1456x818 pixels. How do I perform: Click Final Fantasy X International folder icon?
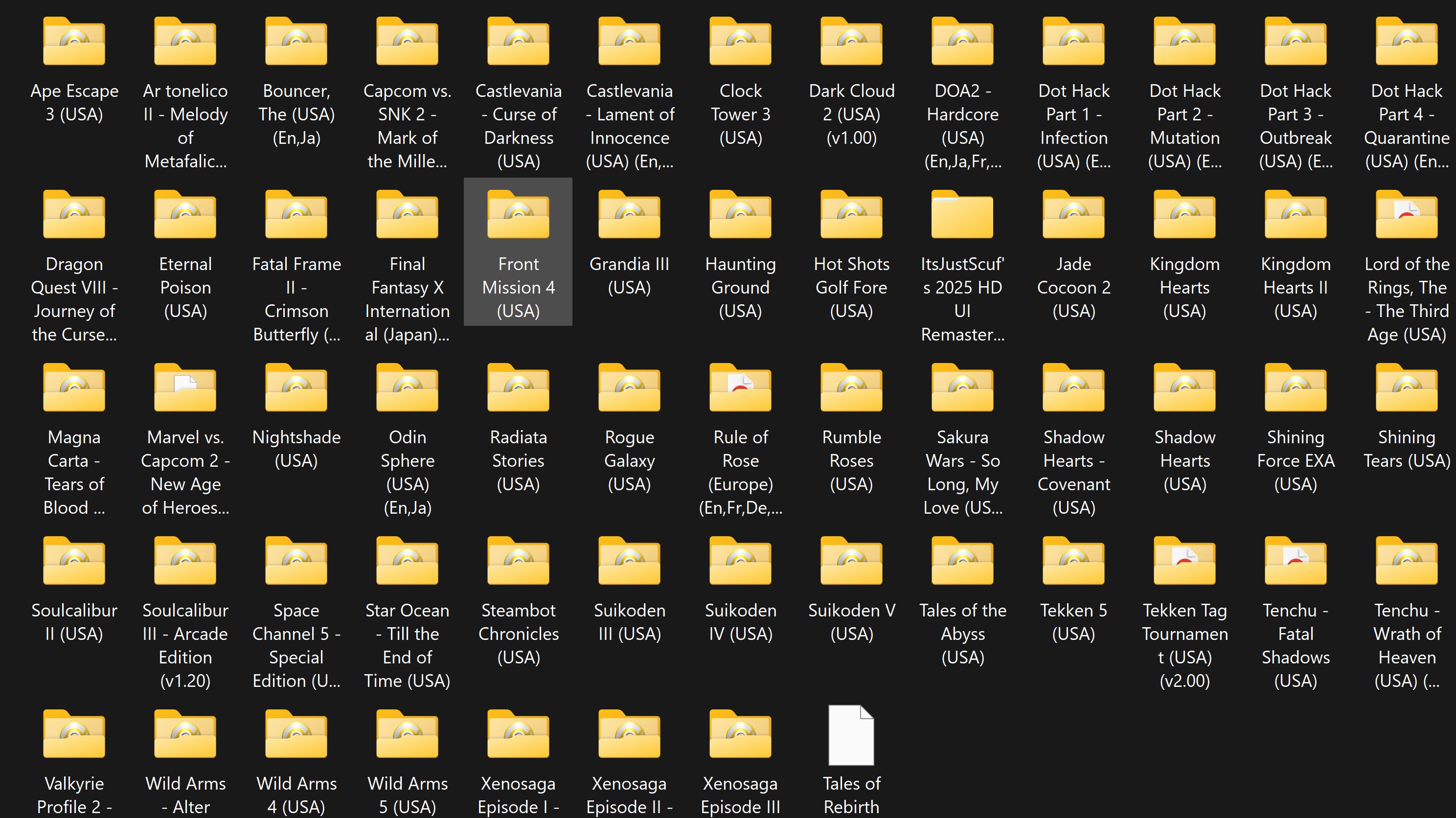point(408,214)
